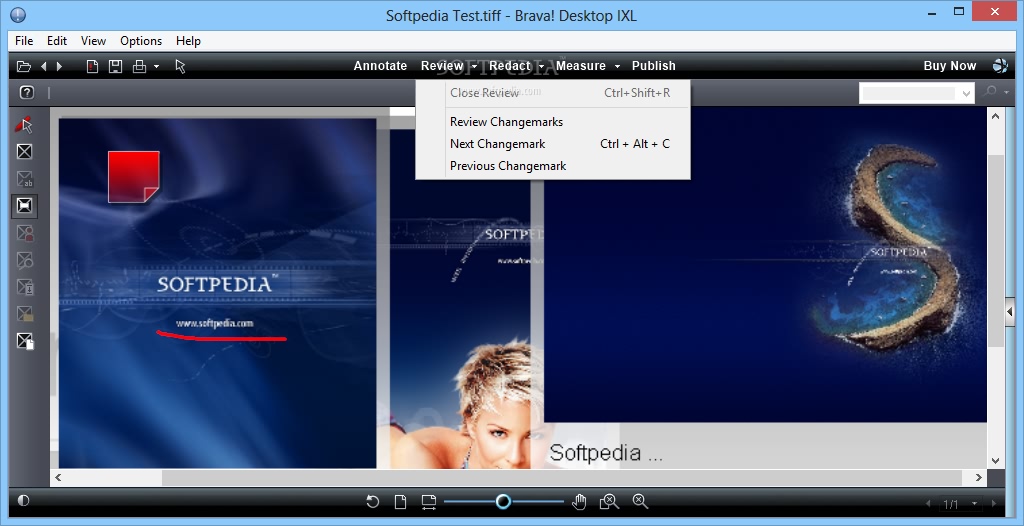1024x526 pixels.
Task: Click the redaction tool with person icon
Action: pyautogui.click(x=24, y=233)
